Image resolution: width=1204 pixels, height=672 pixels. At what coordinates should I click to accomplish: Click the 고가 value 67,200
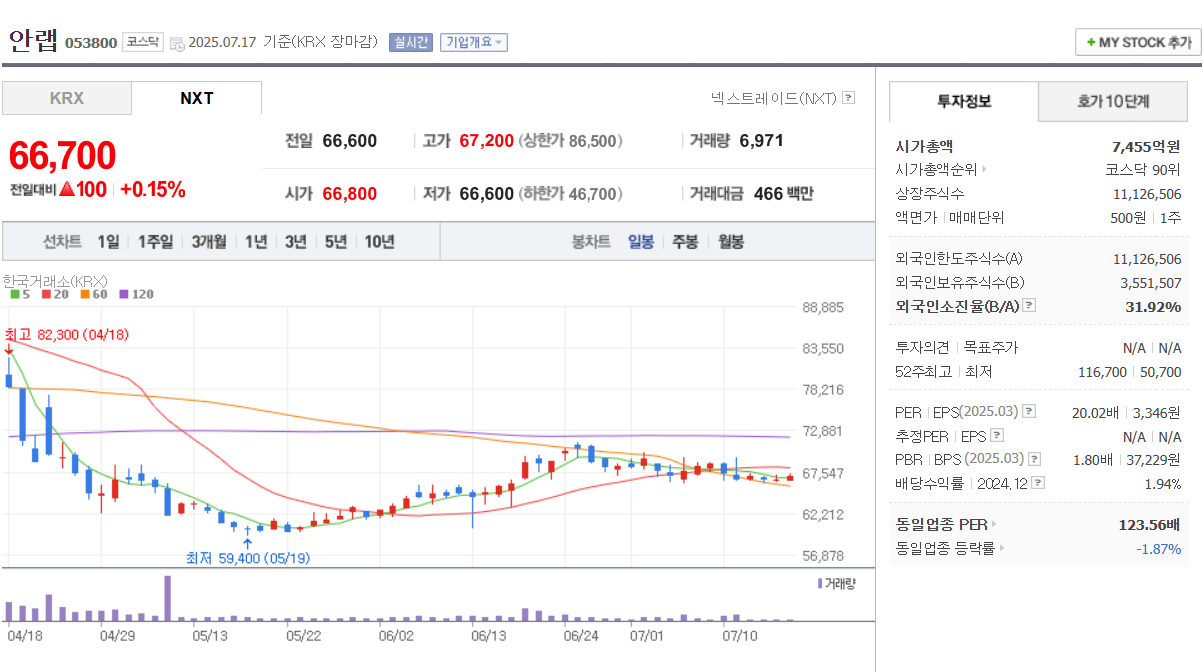[486, 141]
